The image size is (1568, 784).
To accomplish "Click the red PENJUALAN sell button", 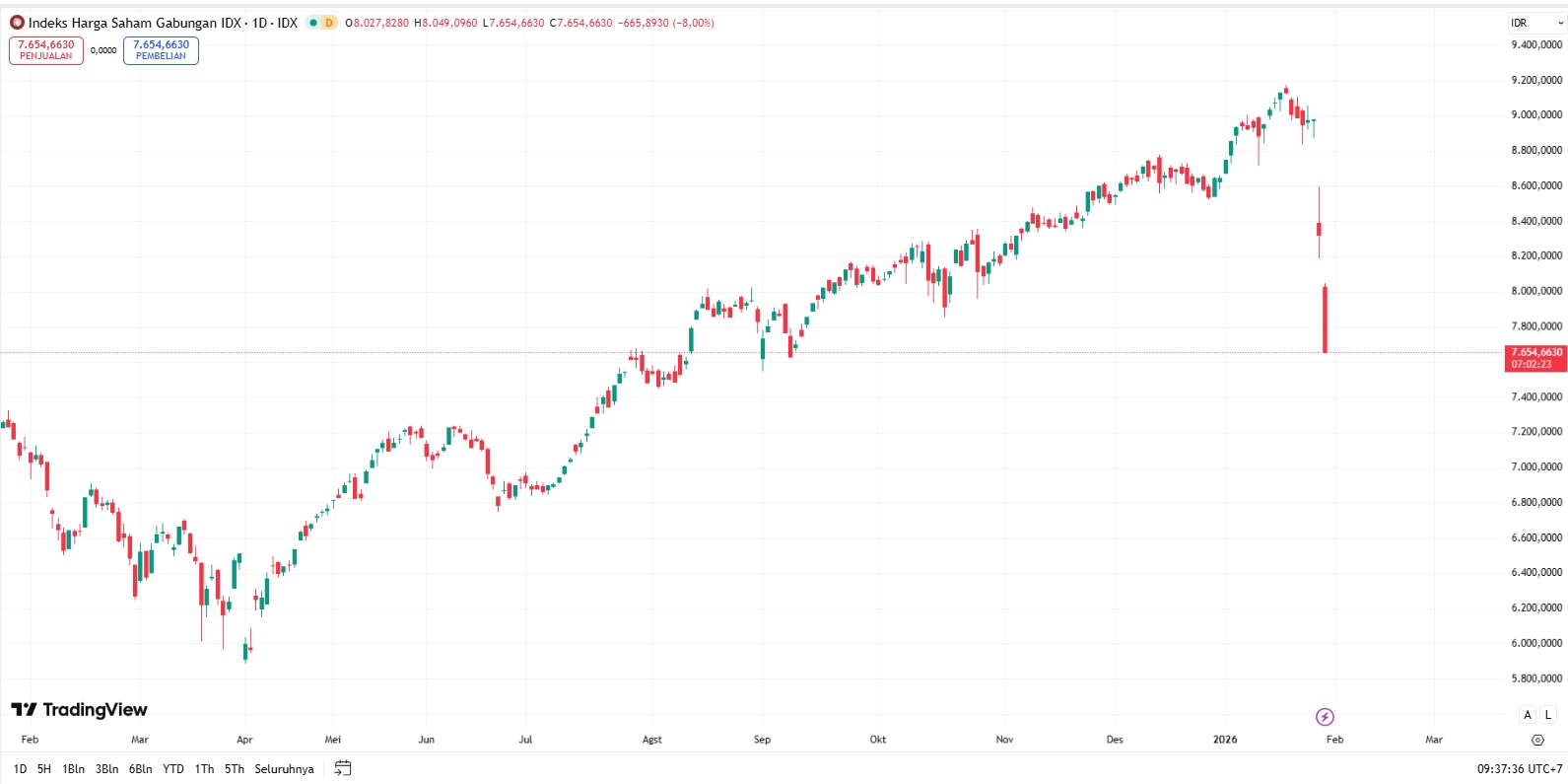I will point(46,50).
